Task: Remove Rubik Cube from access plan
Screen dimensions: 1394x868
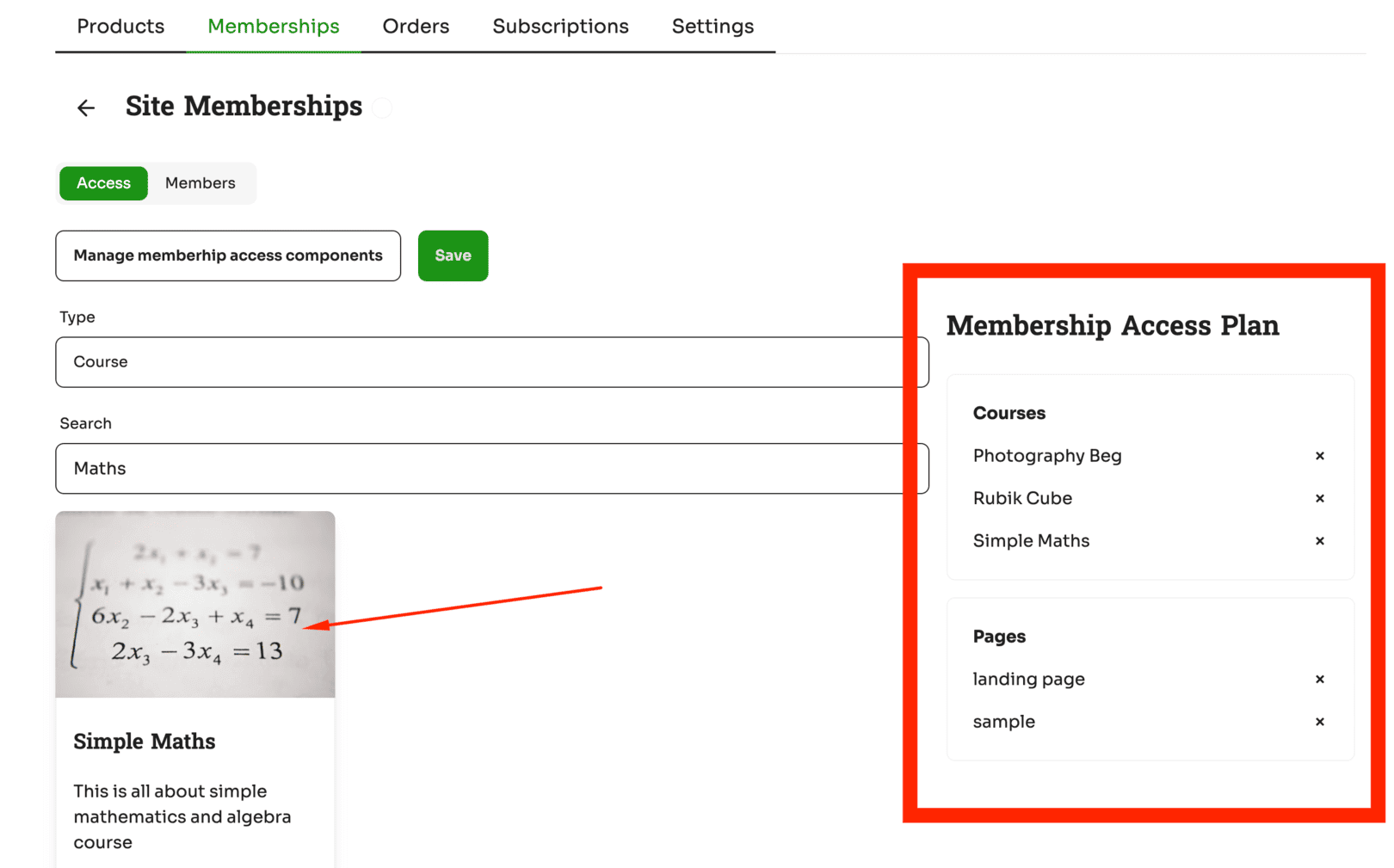Action: click(x=1319, y=498)
